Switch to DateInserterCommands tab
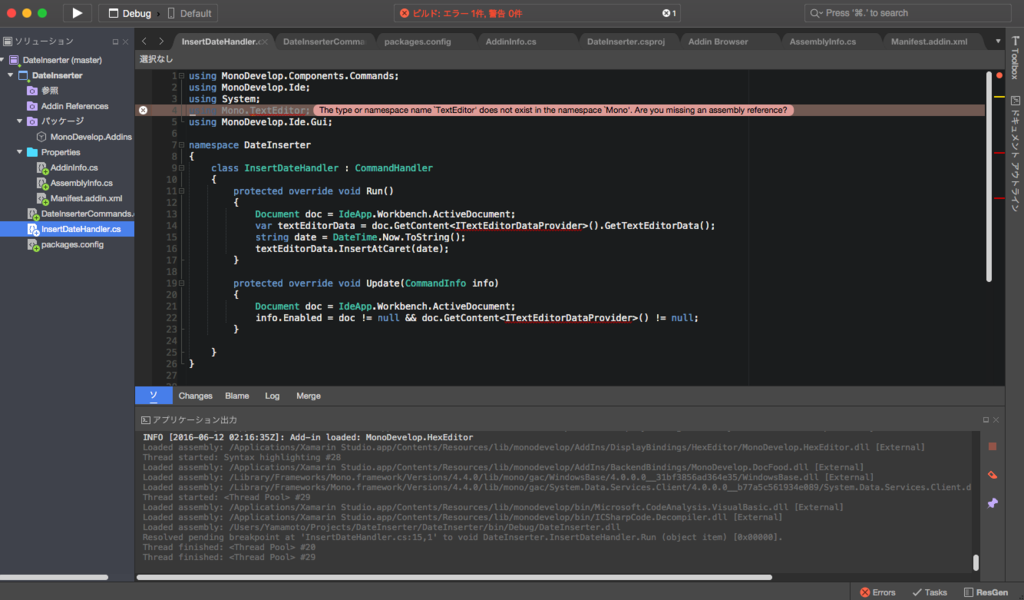The height and width of the screenshot is (600, 1024). tap(324, 41)
